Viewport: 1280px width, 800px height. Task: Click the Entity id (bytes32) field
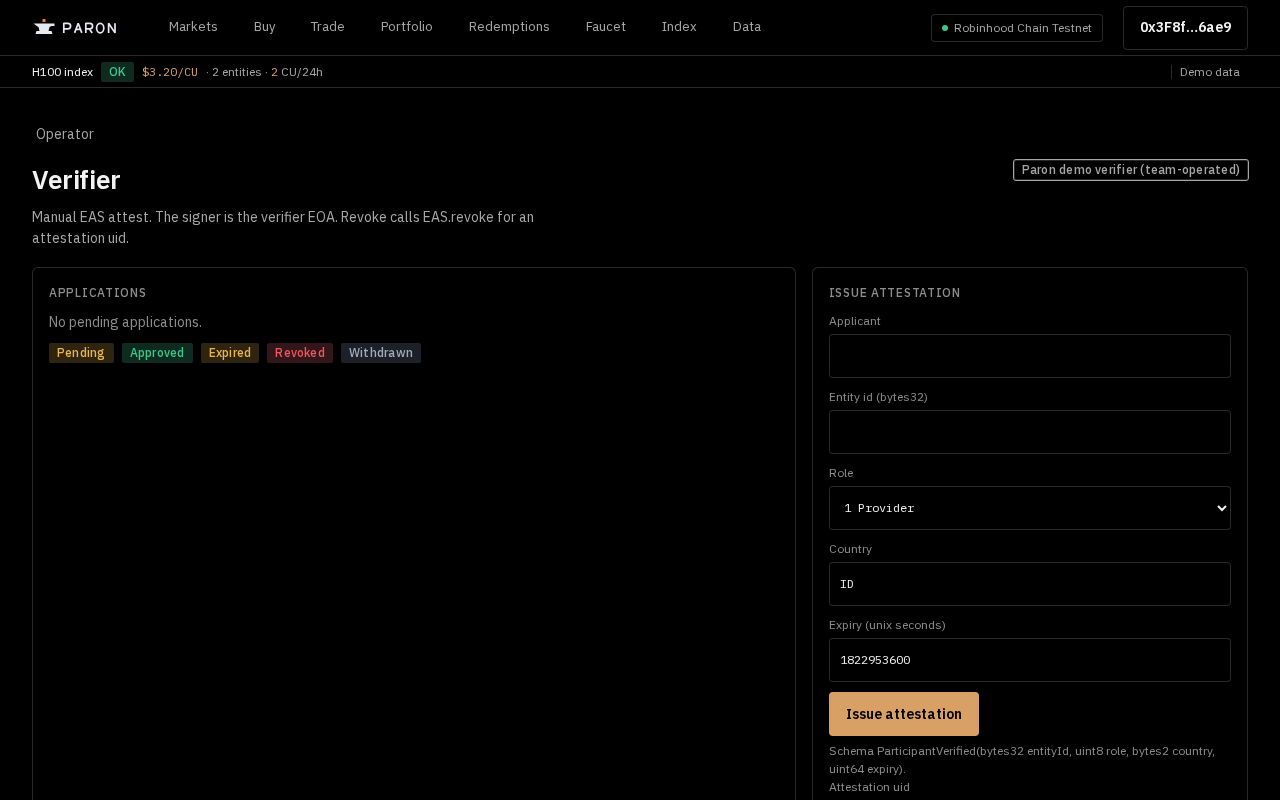coord(1030,432)
